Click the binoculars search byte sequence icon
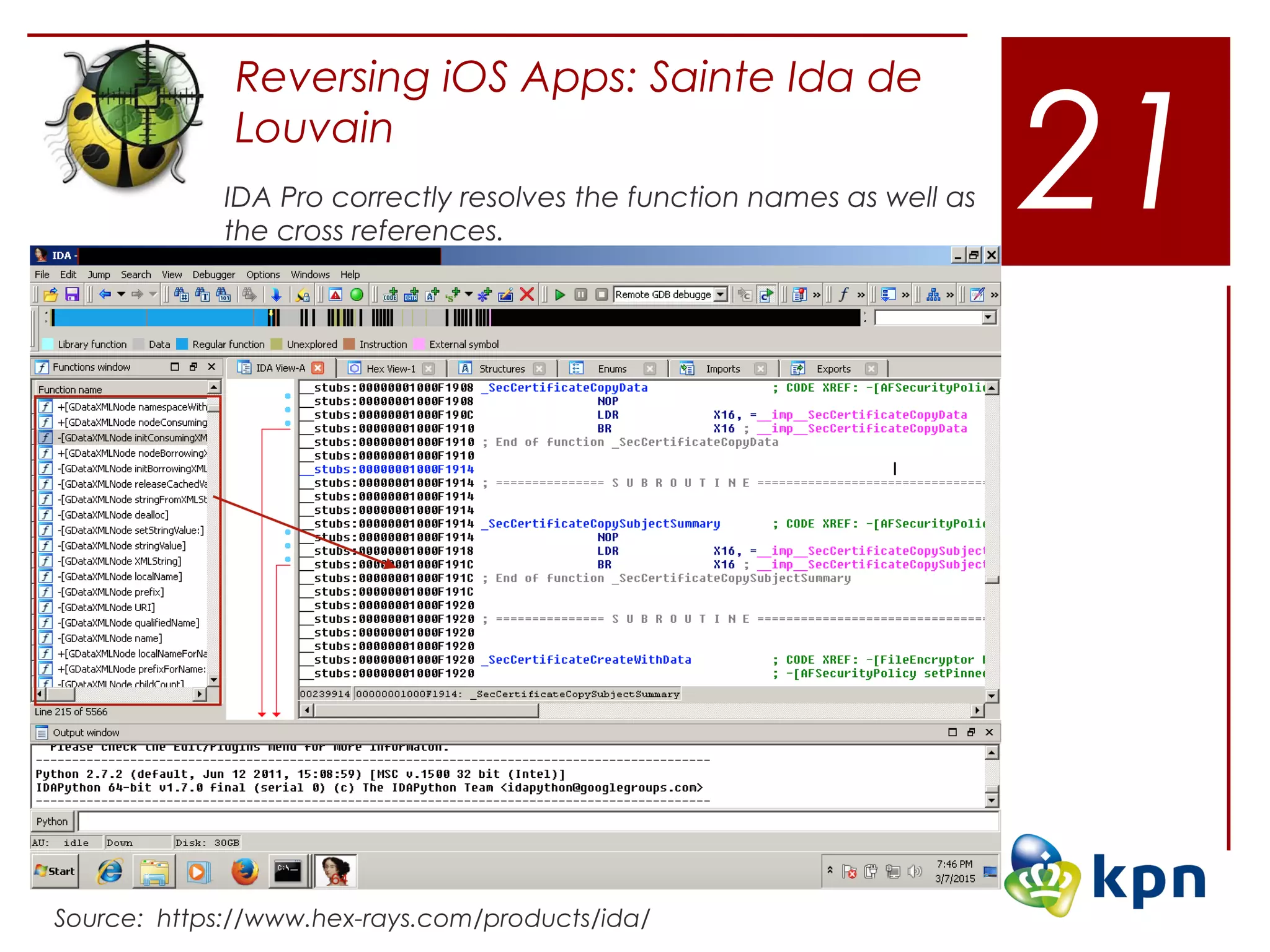Viewport: 1270px width, 952px height. click(223, 295)
